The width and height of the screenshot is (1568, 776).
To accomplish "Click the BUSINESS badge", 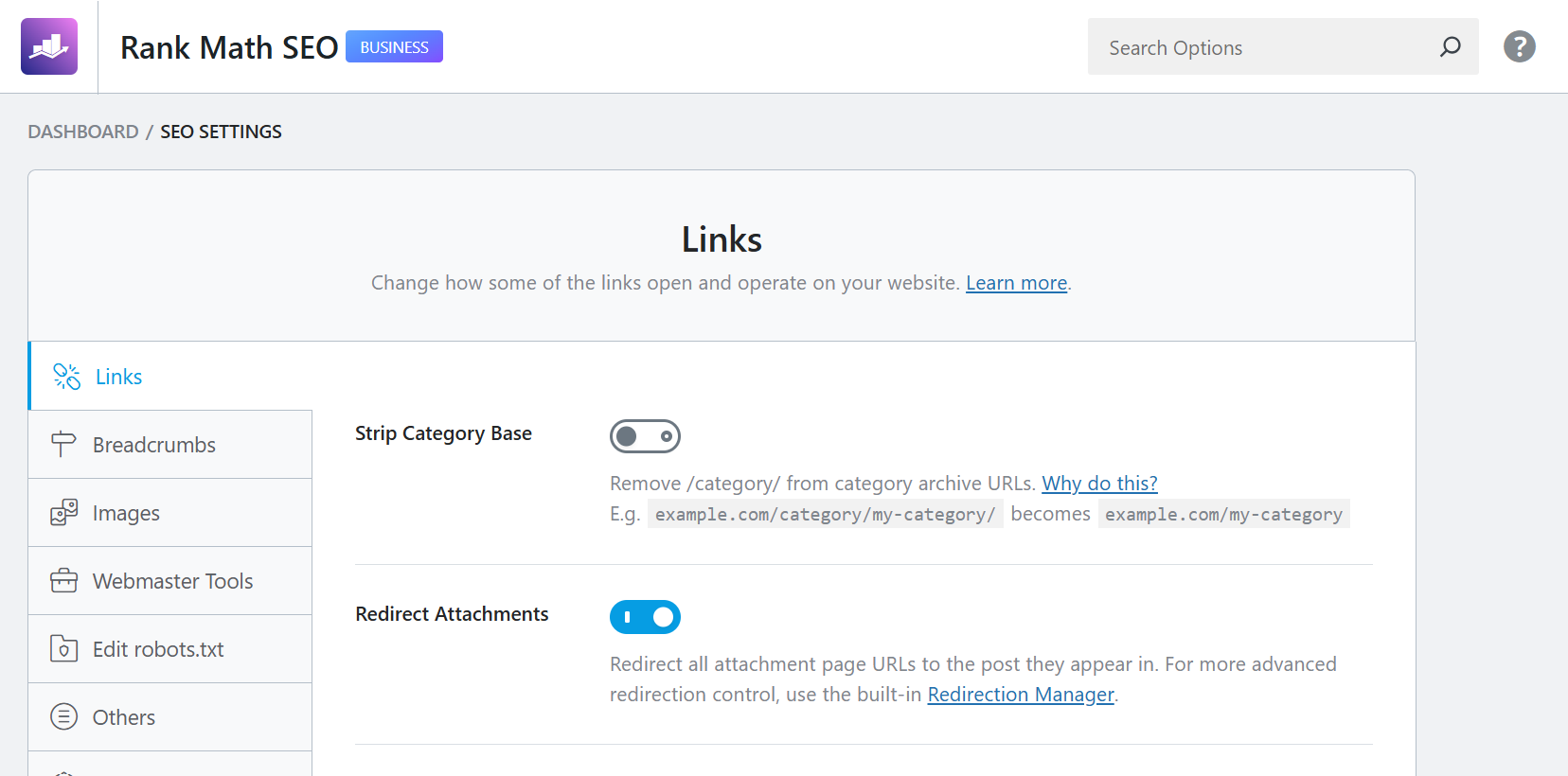I will point(394,46).
